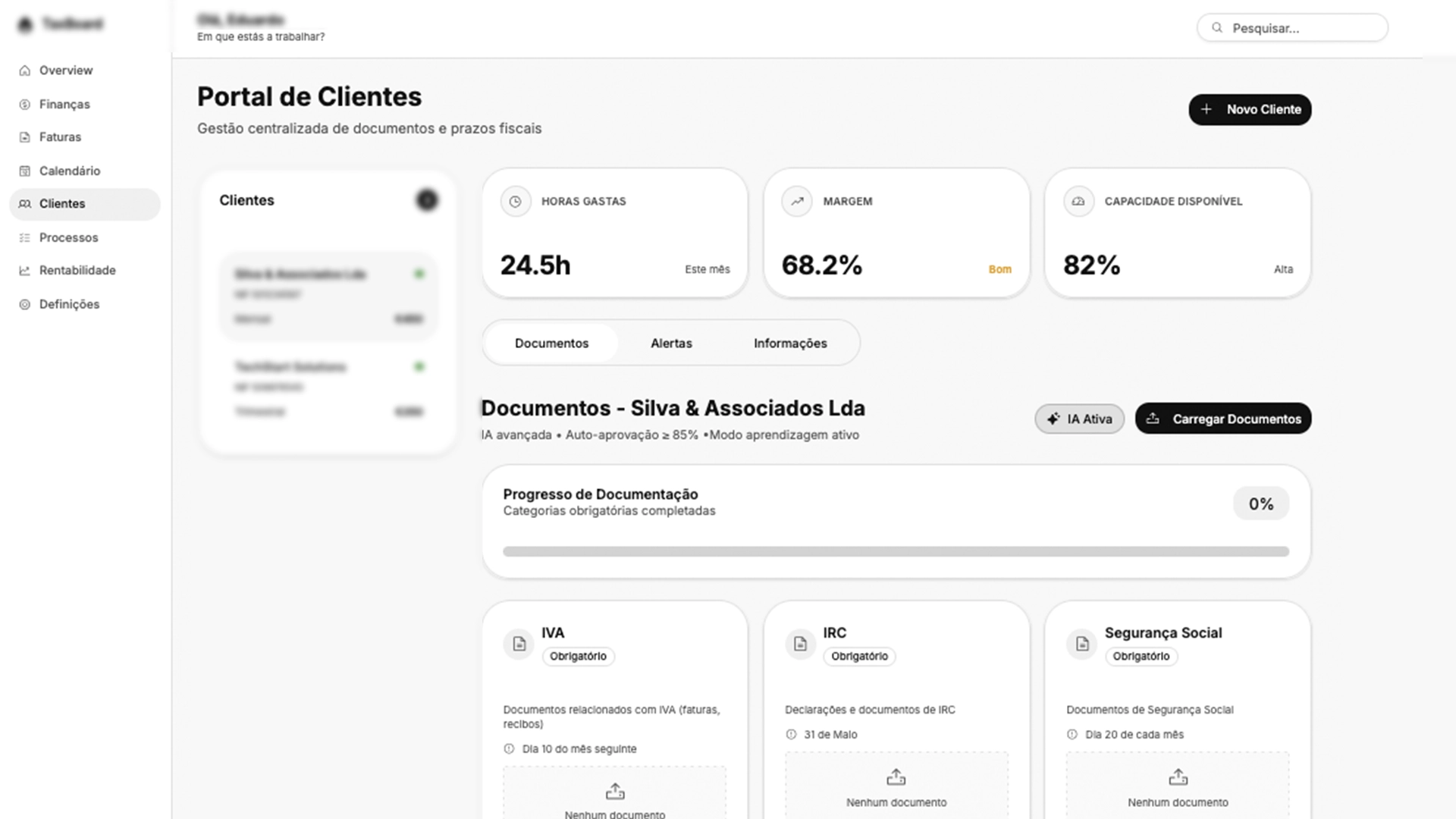The width and height of the screenshot is (1456, 819).
Task: Open Definições via the gear icon
Action: point(24,303)
